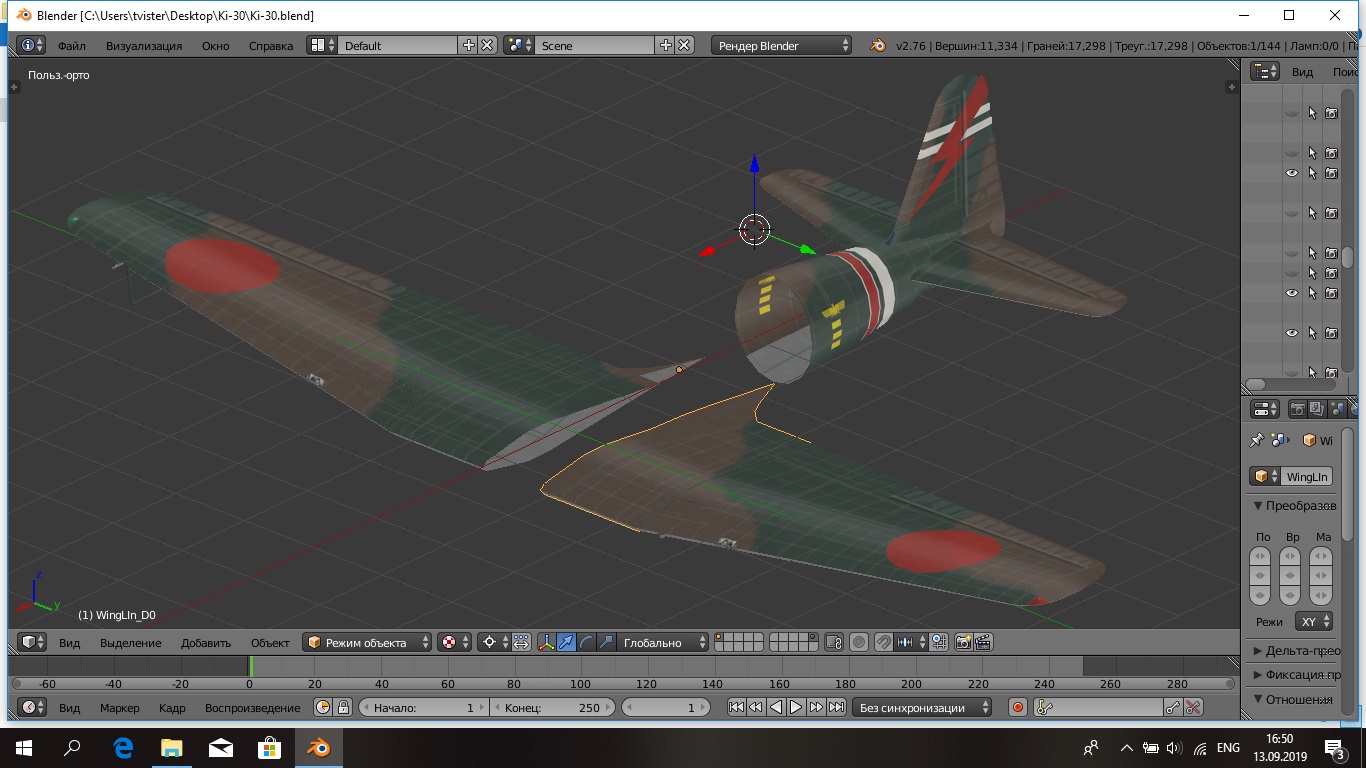Toggle the timeline lock icon
The height and width of the screenshot is (768, 1366).
coord(343,707)
